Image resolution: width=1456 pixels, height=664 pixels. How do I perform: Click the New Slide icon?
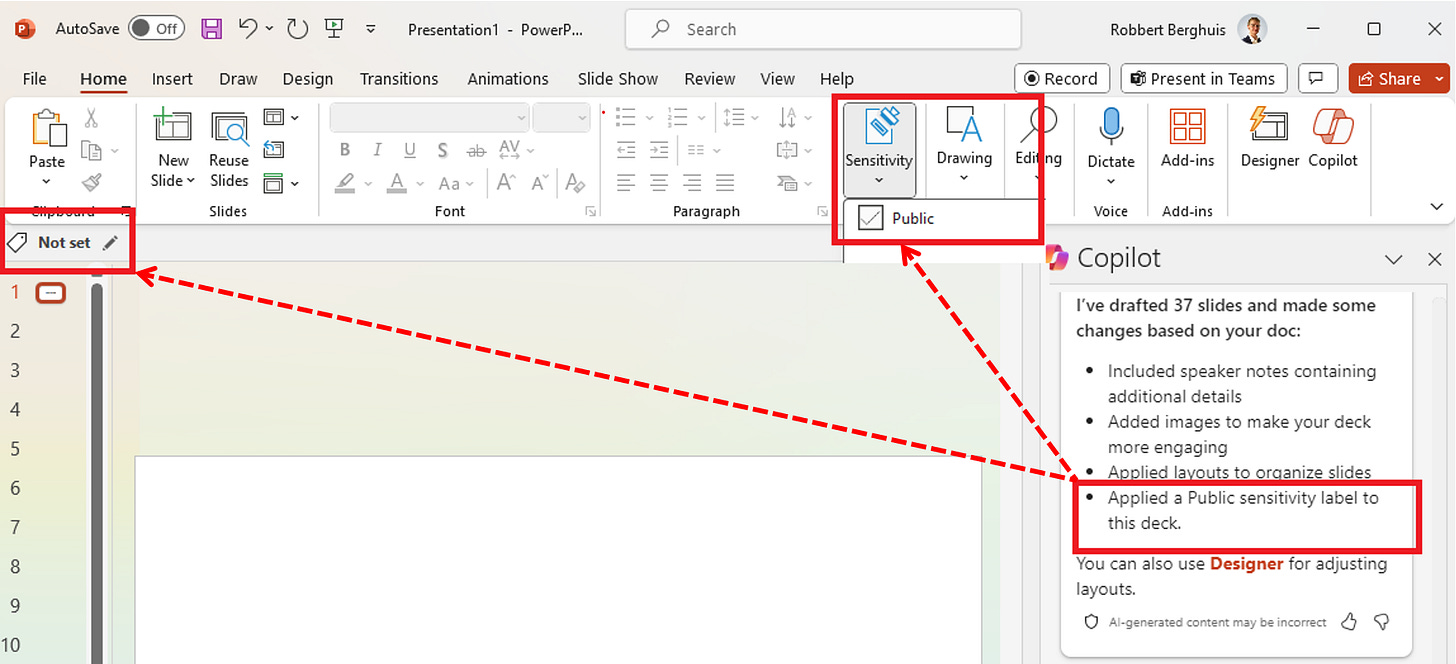(172, 128)
